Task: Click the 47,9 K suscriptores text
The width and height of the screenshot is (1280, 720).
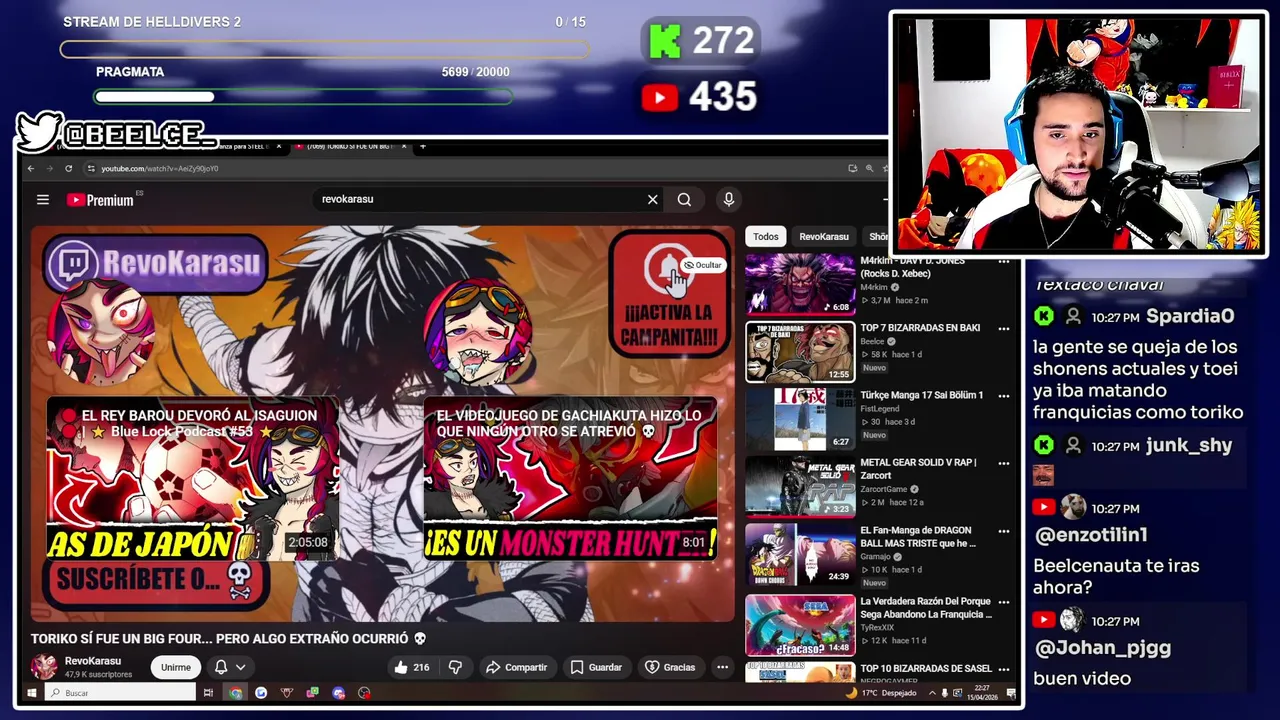Action: click(98, 675)
